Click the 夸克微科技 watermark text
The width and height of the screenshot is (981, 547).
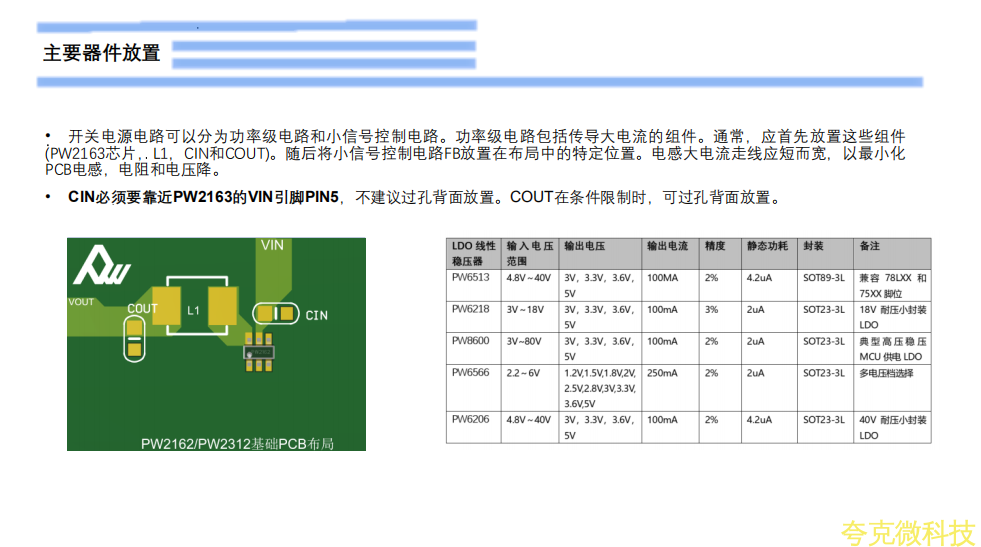click(907, 532)
